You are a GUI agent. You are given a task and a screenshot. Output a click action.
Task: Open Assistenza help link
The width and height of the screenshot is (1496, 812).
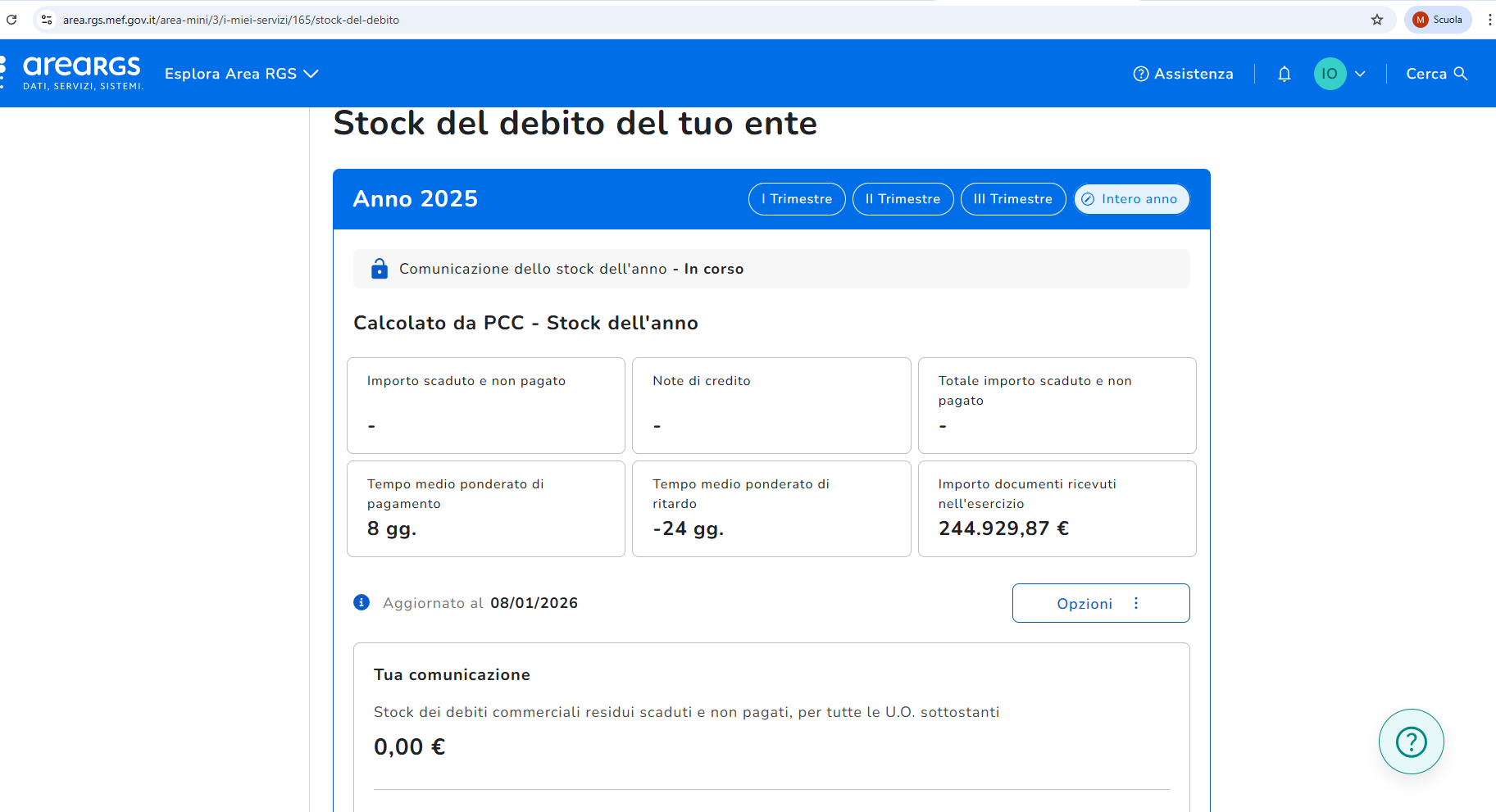pyautogui.click(x=1183, y=74)
